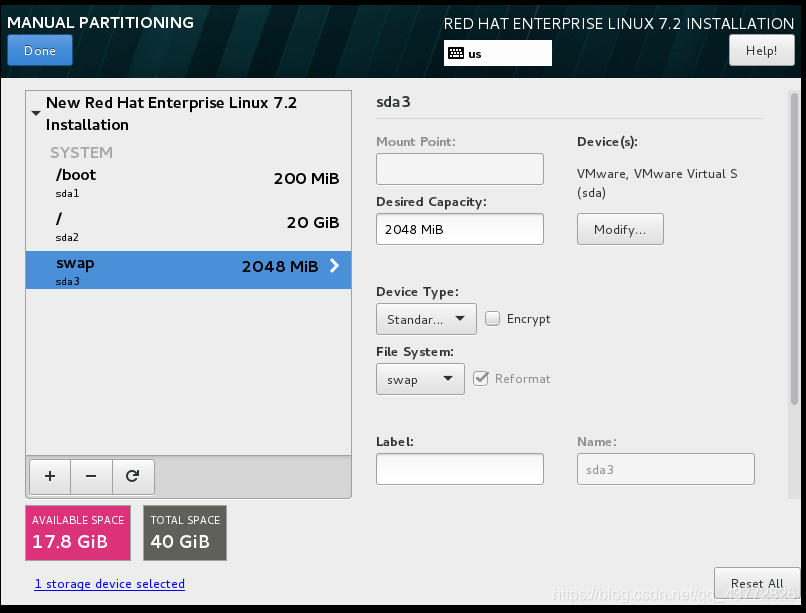Click the add mount point plus button
The height and width of the screenshot is (613, 806).
(x=50, y=476)
